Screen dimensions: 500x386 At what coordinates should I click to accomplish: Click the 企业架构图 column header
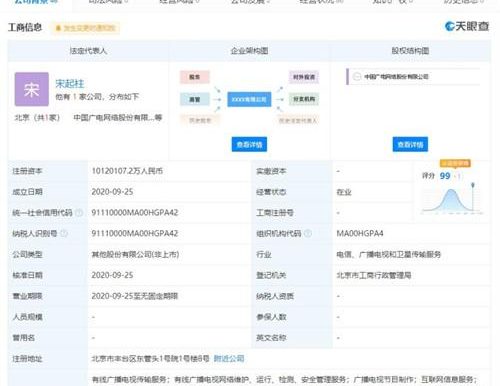coord(249,51)
